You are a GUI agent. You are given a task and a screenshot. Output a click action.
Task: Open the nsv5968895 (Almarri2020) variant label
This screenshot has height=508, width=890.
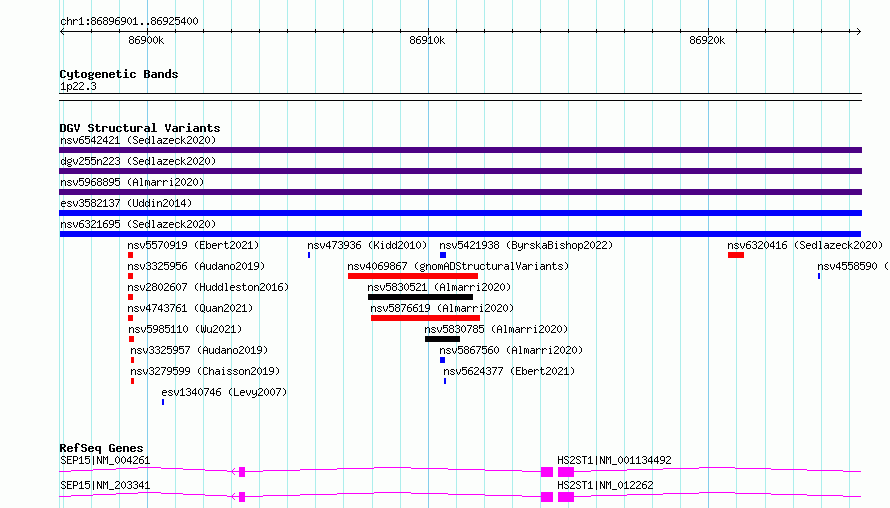click(x=132, y=182)
